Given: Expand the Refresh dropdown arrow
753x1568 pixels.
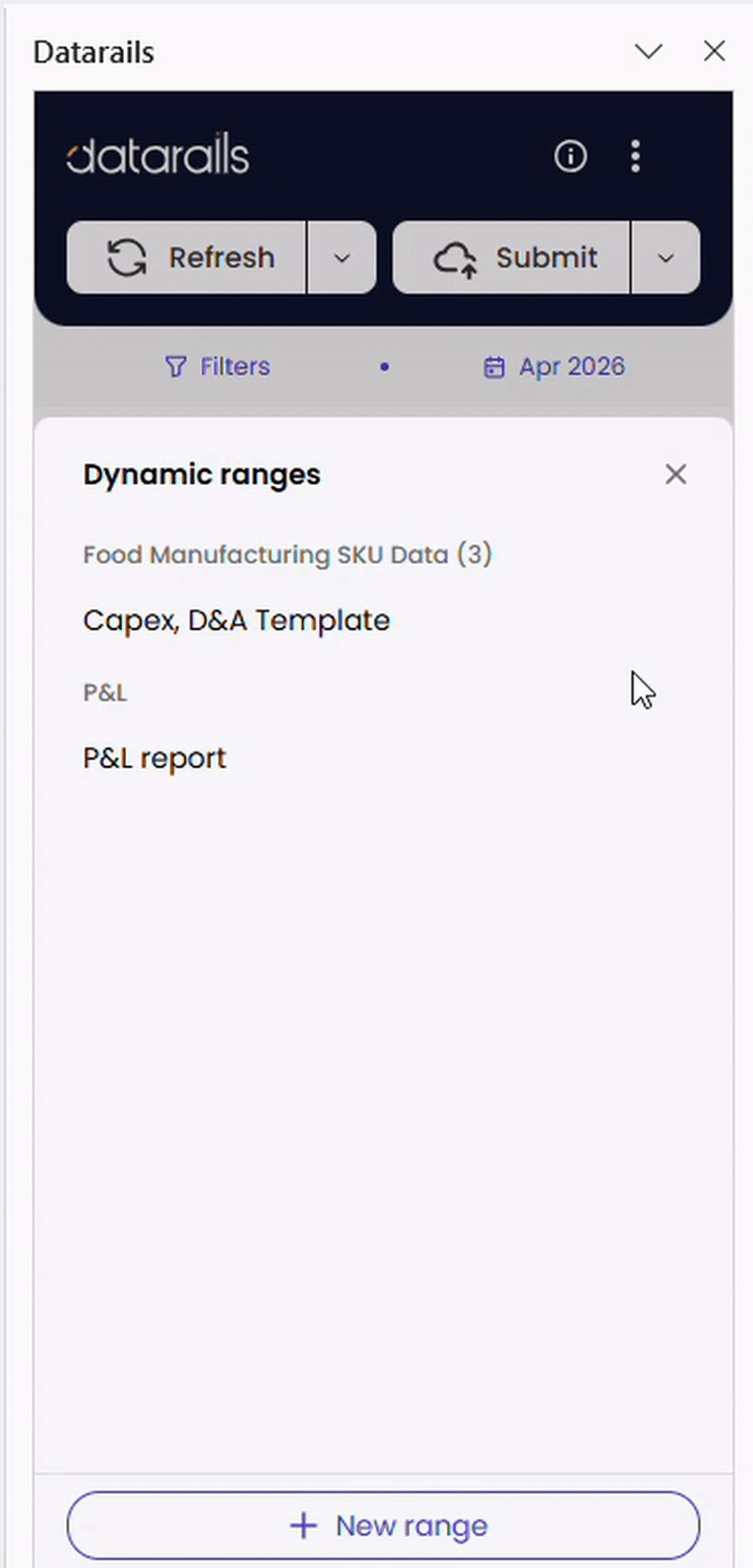Looking at the screenshot, I should click(342, 257).
